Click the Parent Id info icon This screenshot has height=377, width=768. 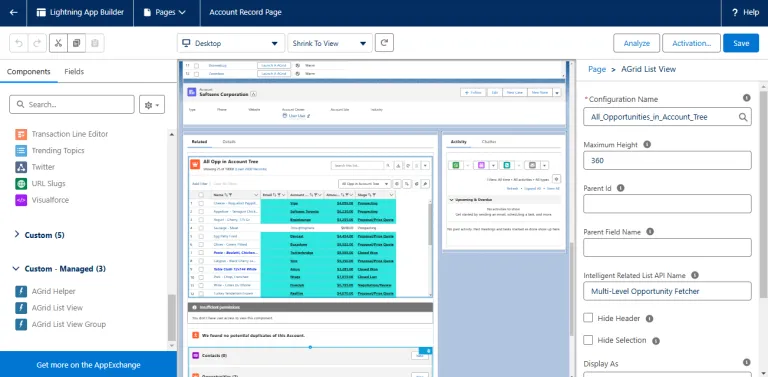coord(621,188)
